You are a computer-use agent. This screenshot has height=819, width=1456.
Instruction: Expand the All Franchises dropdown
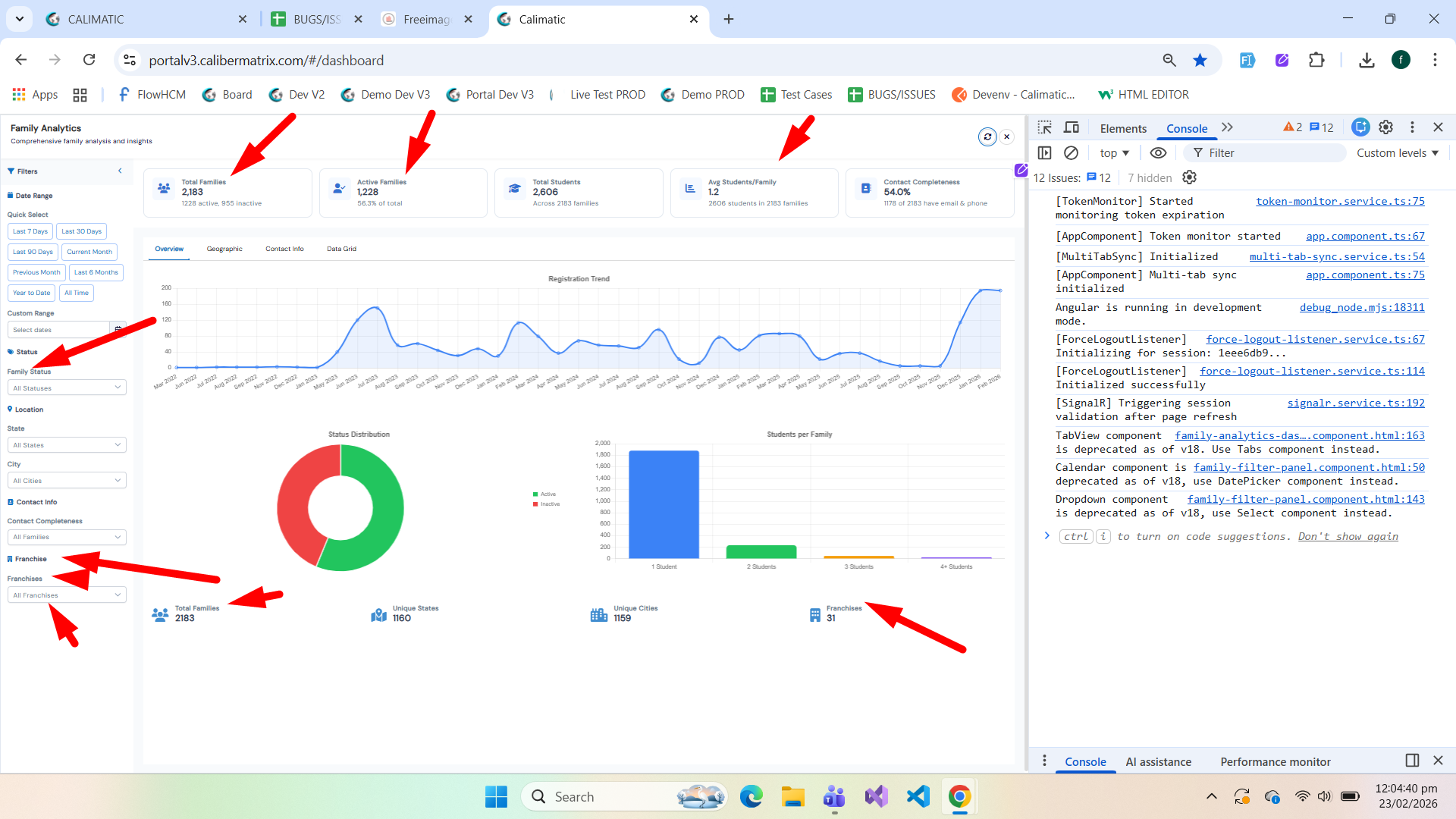tap(67, 595)
